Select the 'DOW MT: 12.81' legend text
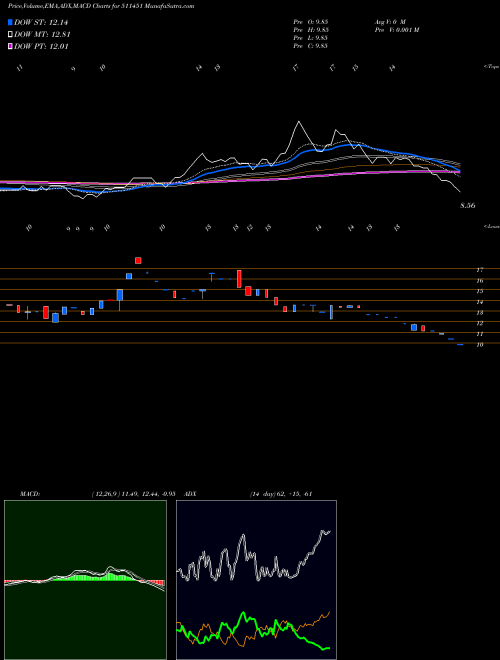 click(x=42, y=35)
